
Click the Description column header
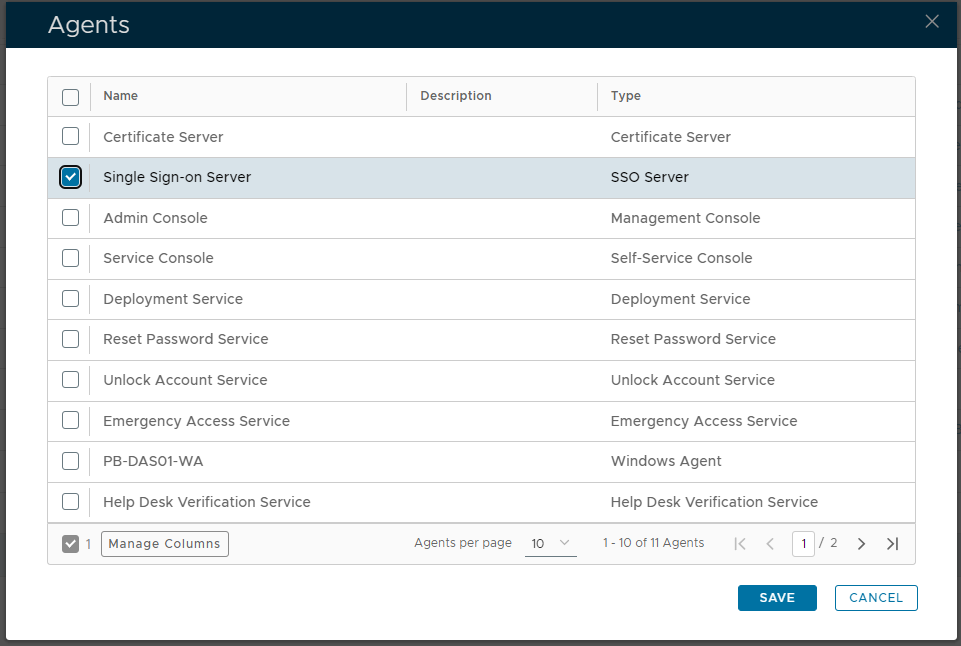coord(456,96)
